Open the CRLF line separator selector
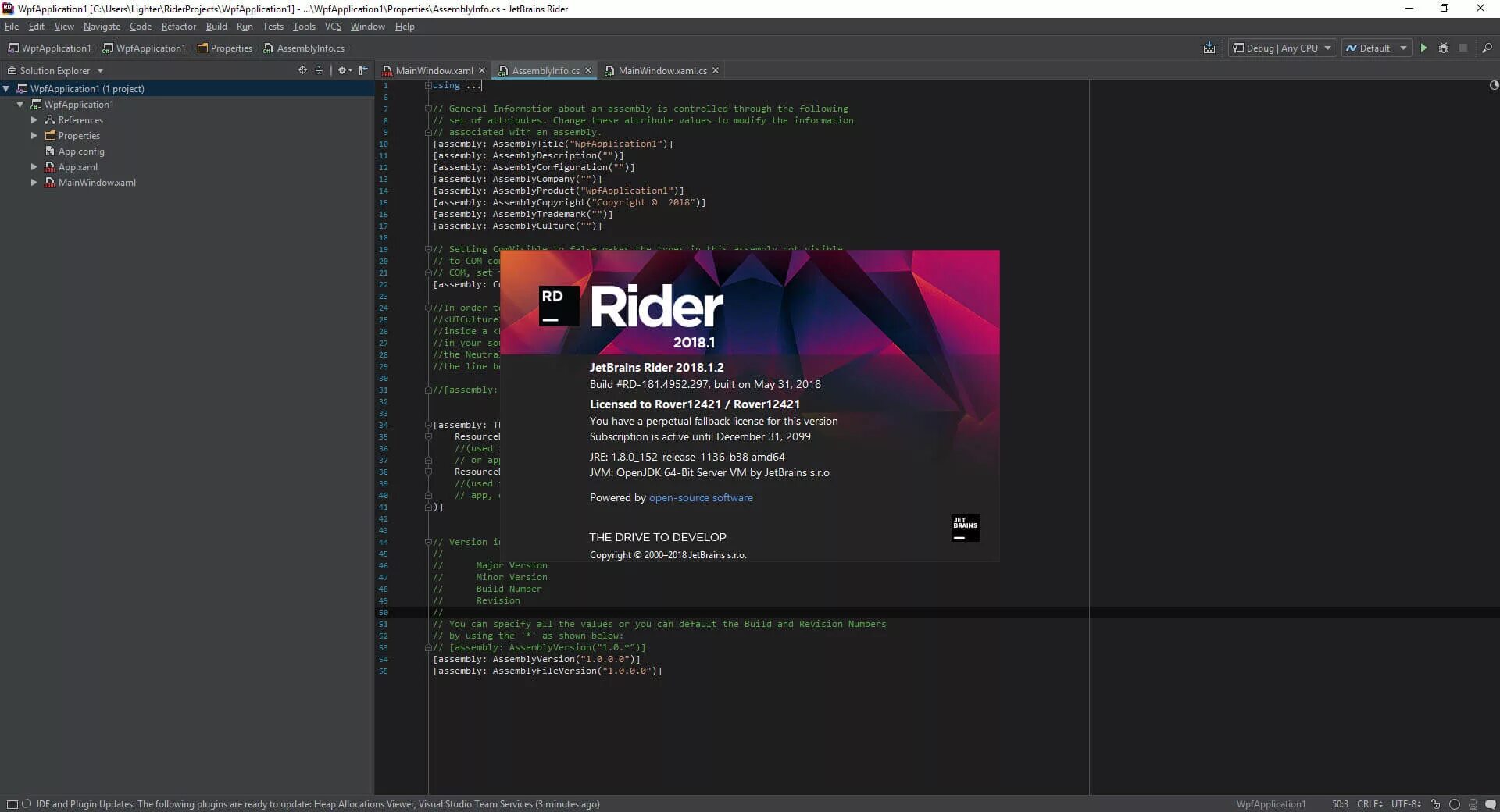 [x=1370, y=803]
